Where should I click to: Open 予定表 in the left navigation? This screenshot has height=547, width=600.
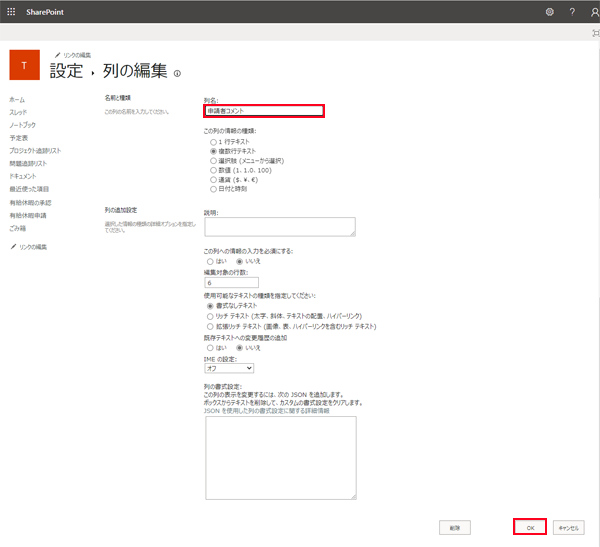pos(19,138)
